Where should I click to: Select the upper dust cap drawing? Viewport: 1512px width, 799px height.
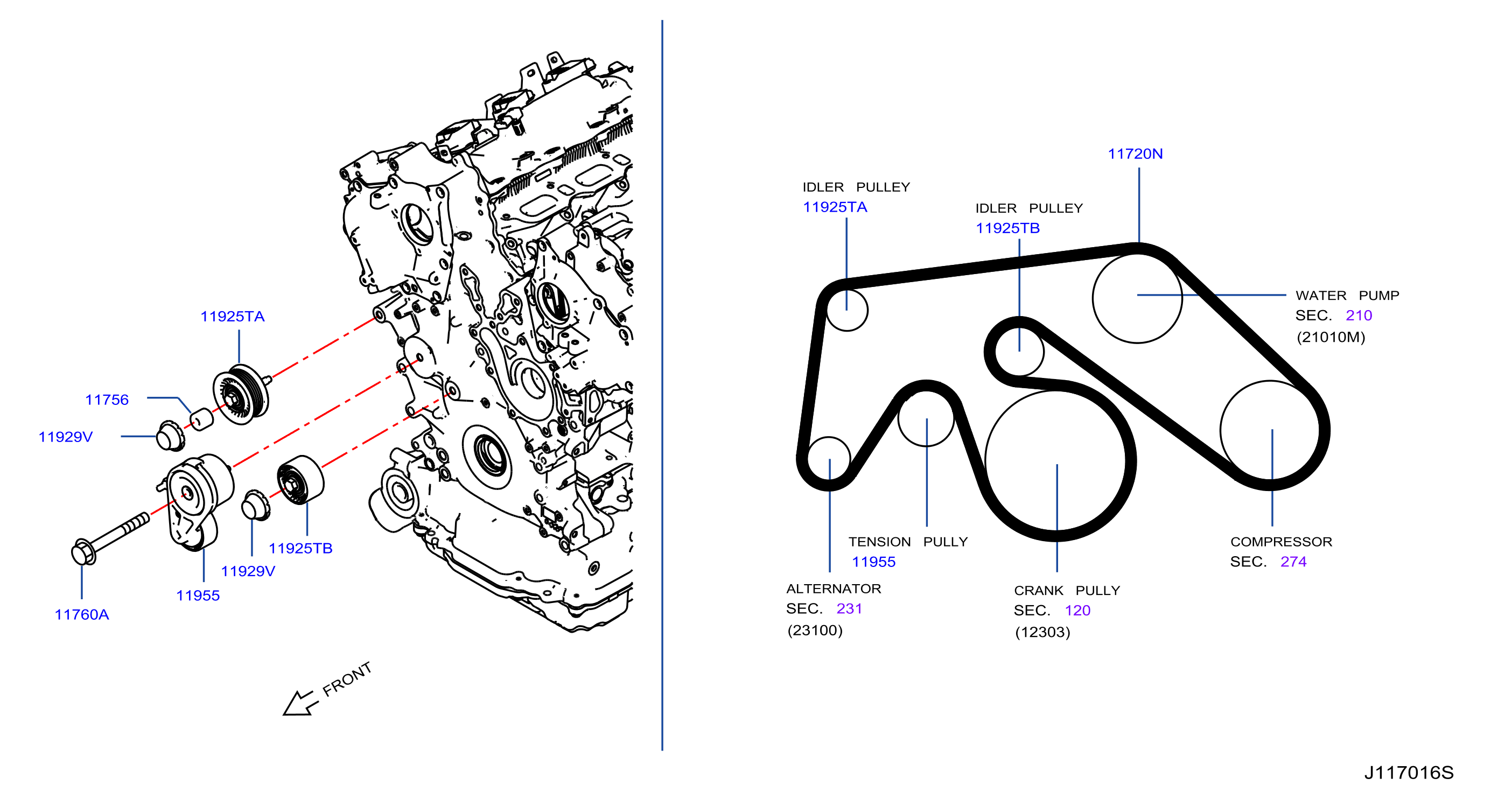click(170, 436)
